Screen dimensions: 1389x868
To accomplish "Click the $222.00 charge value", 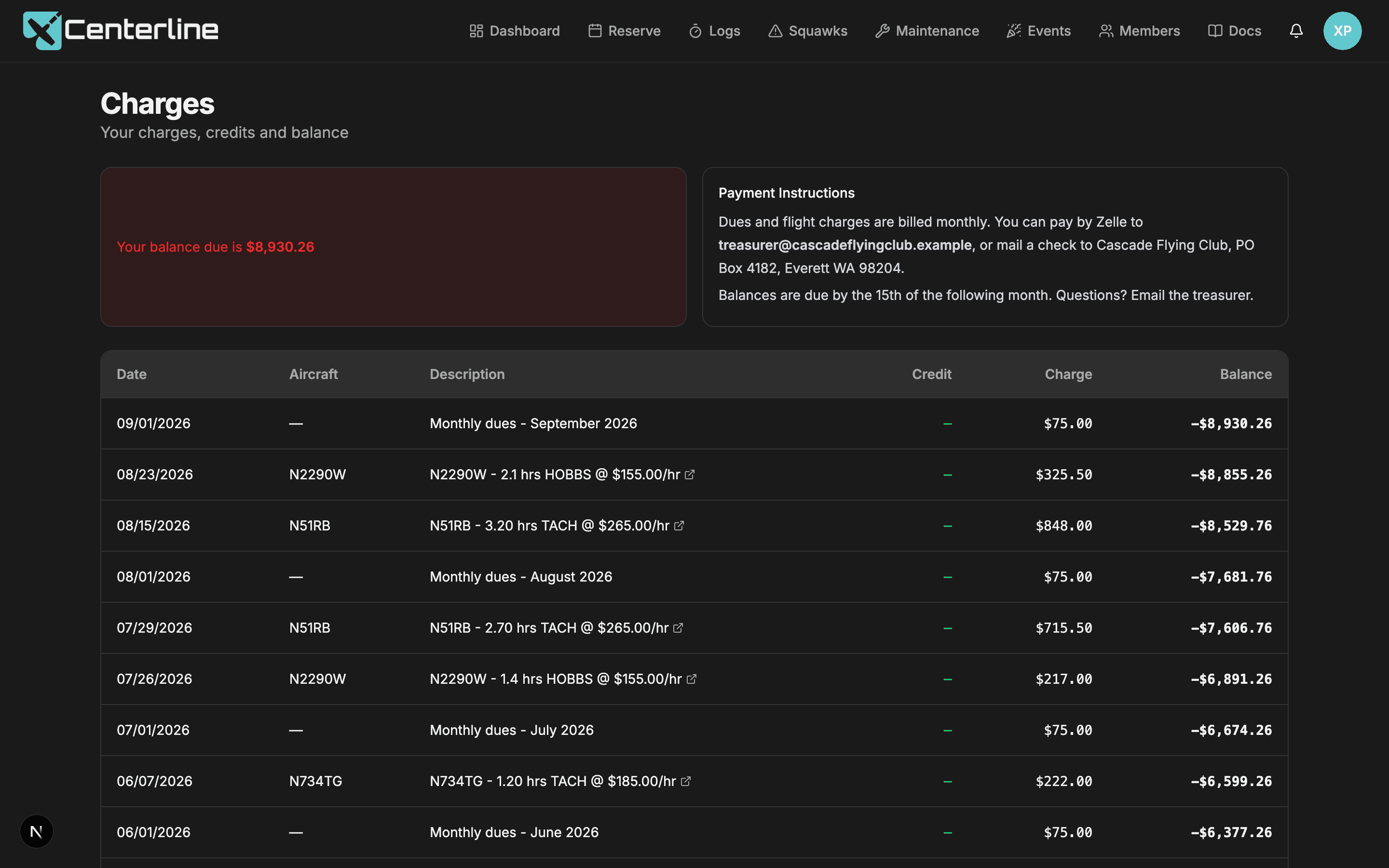I will tap(1063, 781).
